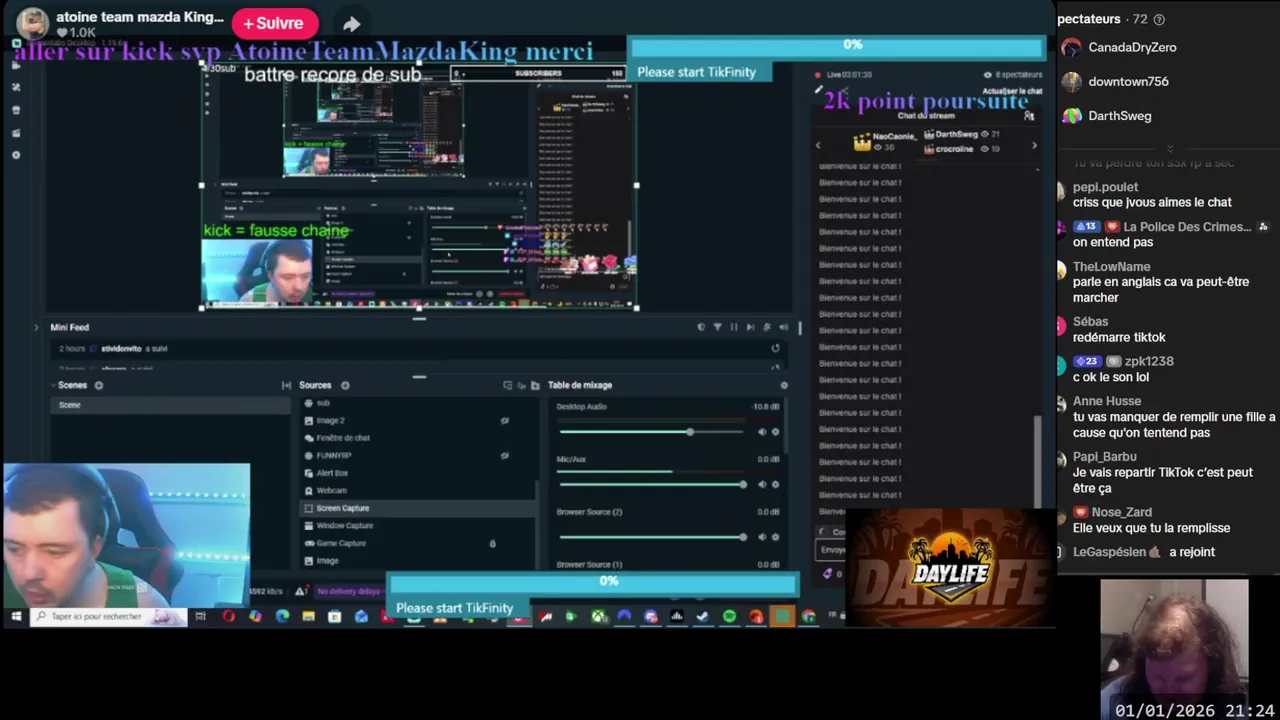Click the warning triangle in status bar
The height and width of the screenshot is (720, 1280).
[x=300, y=591]
